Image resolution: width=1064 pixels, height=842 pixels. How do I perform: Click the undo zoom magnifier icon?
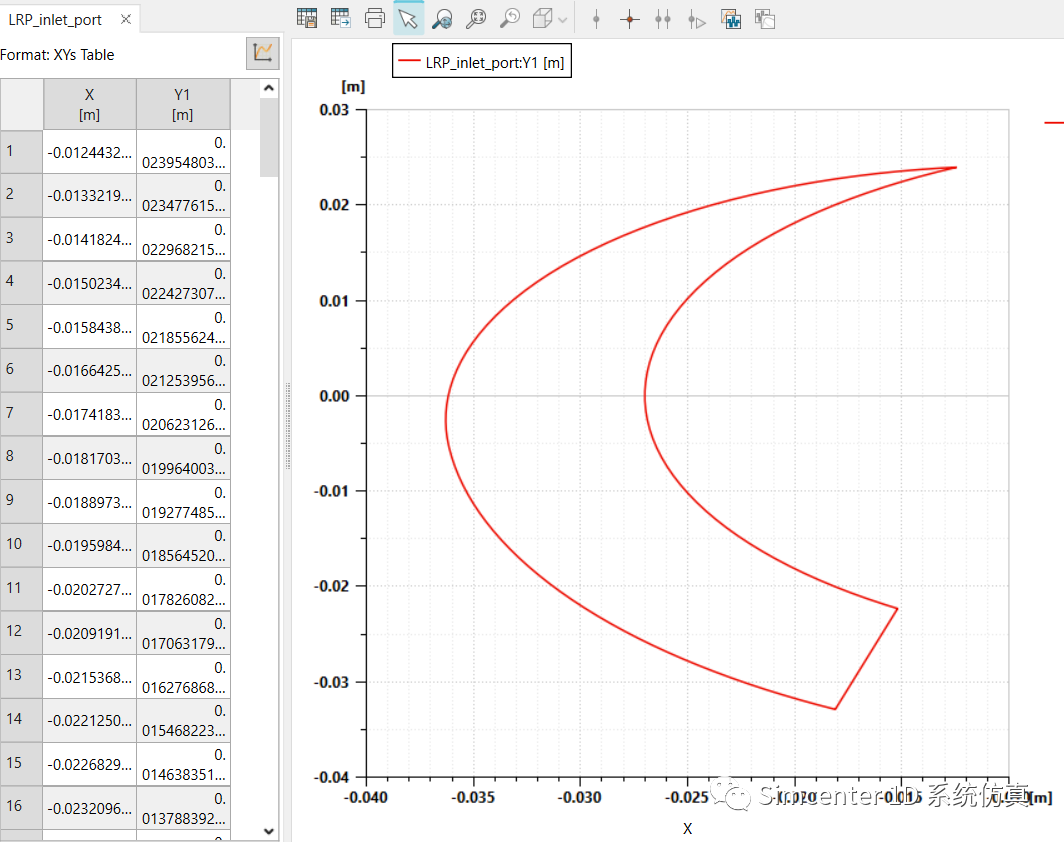point(510,18)
